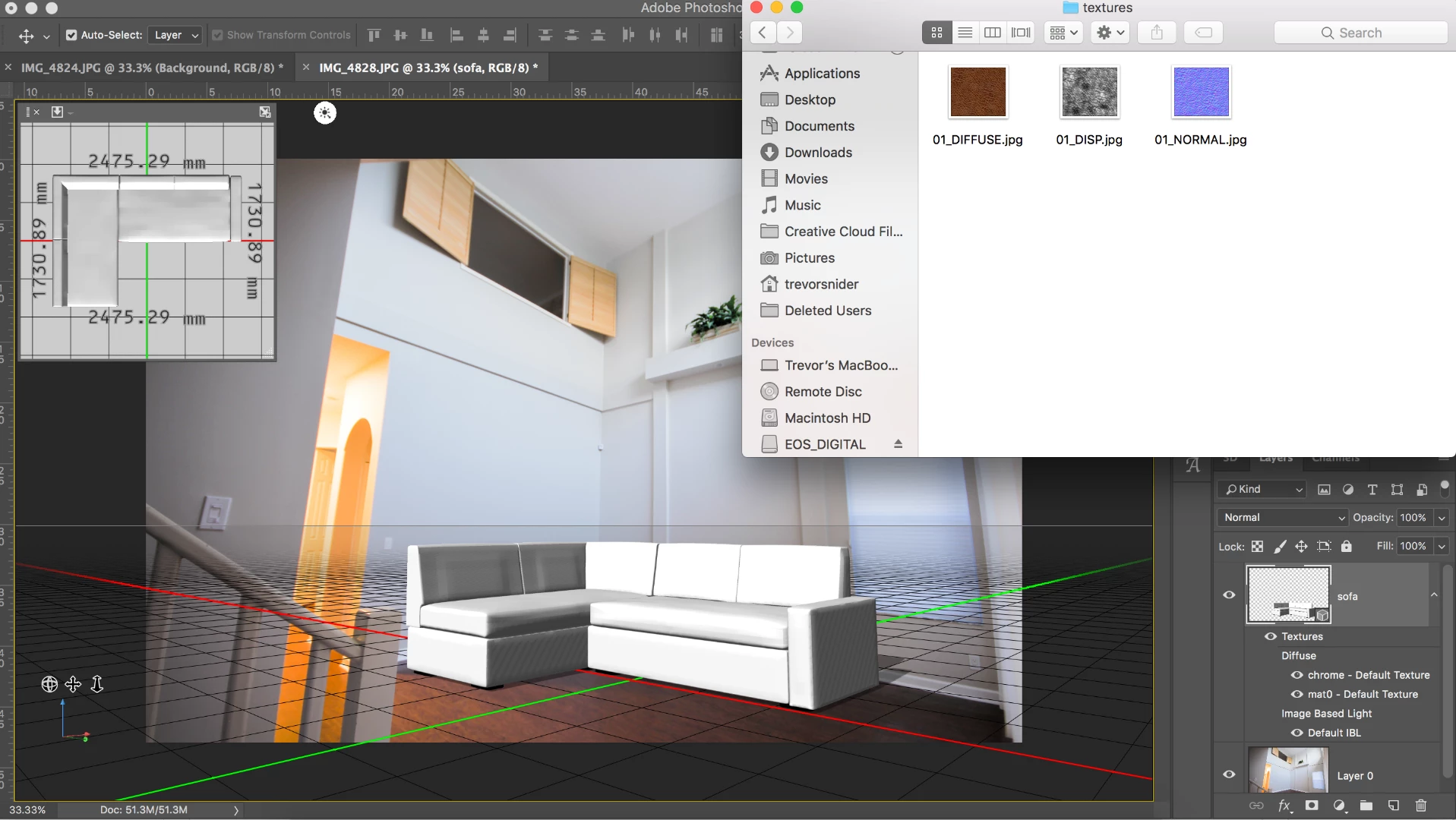The image size is (1456, 820).
Task: Toggle Default IBL visibility eye
Action: pos(1297,733)
